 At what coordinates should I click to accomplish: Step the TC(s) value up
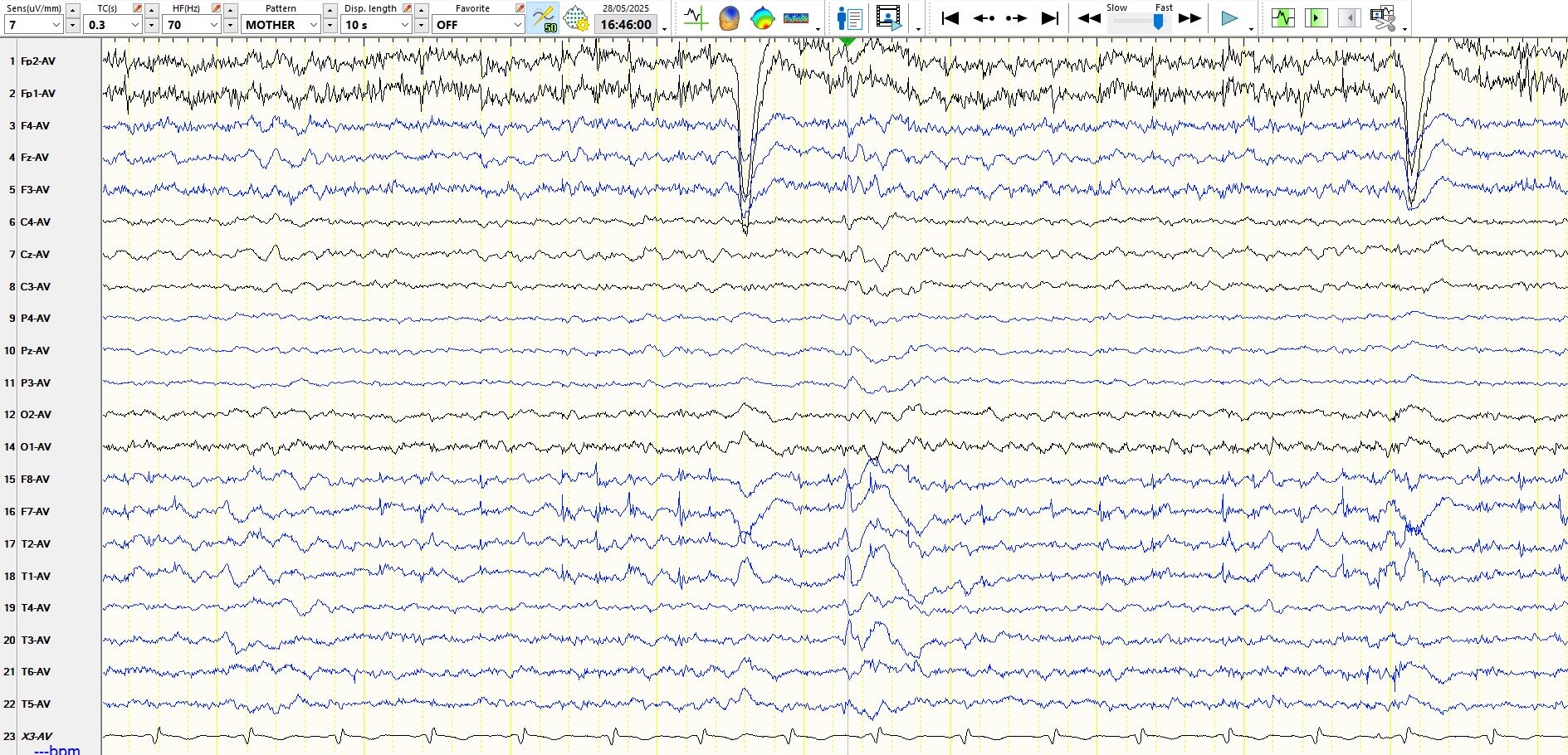152,10
